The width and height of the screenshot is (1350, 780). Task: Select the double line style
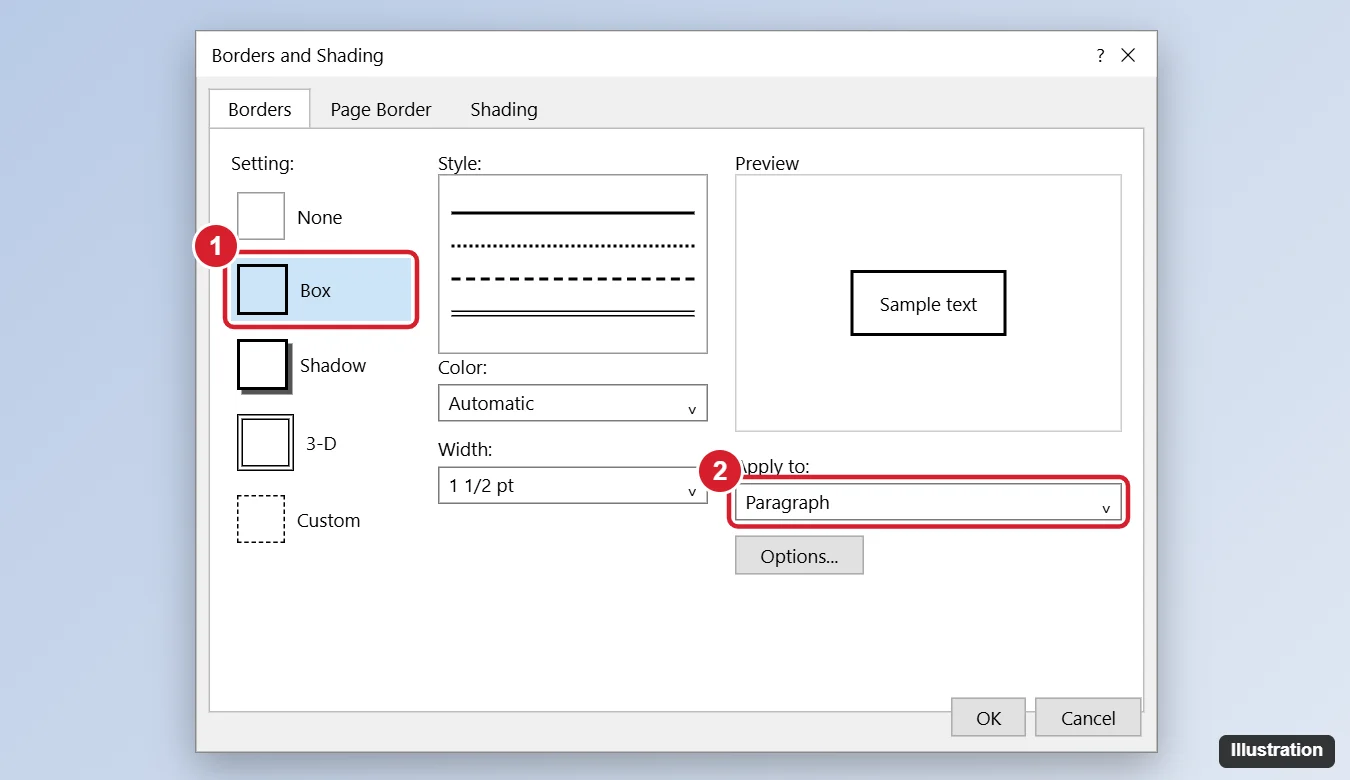[573, 314]
